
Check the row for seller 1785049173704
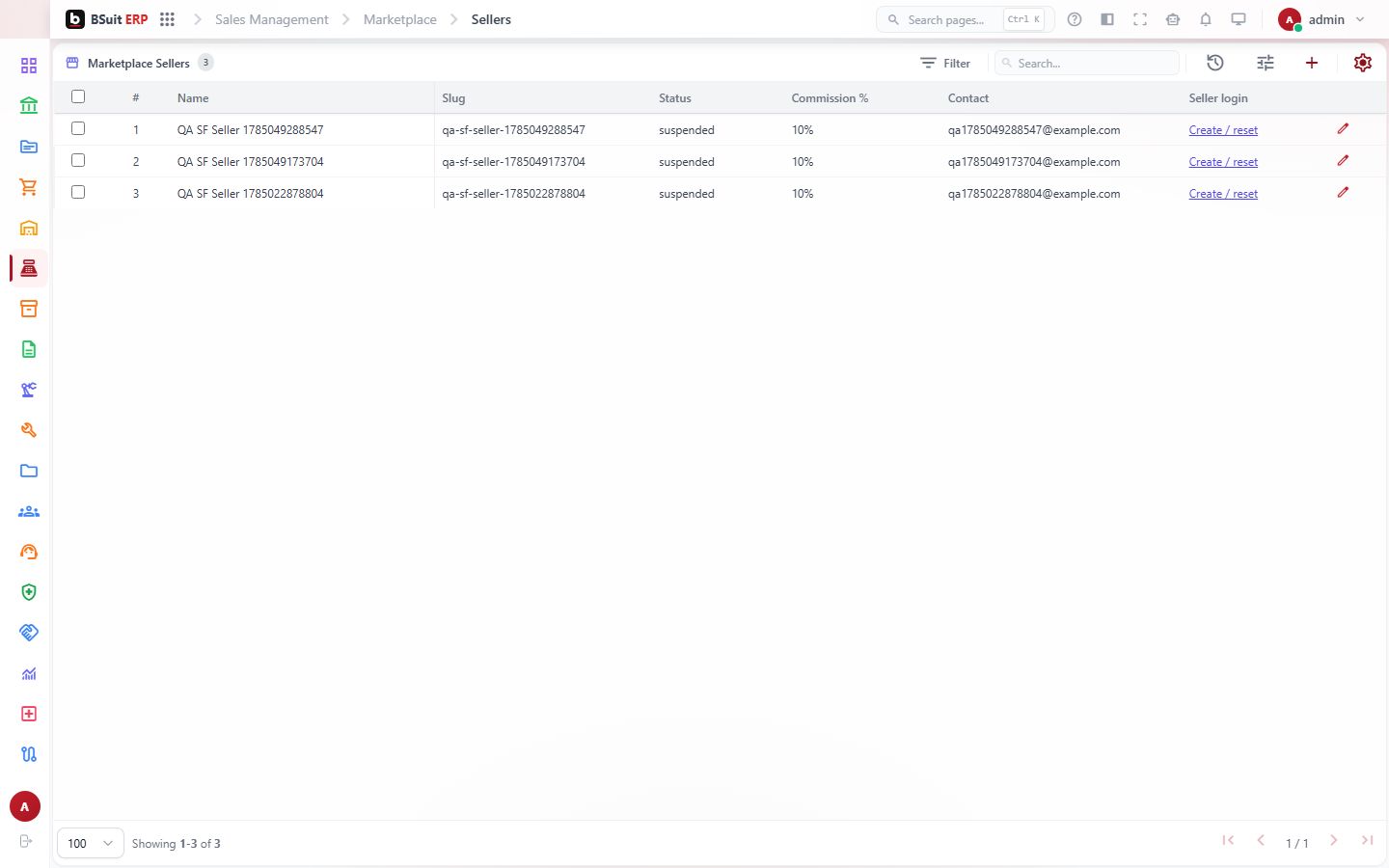point(78,160)
